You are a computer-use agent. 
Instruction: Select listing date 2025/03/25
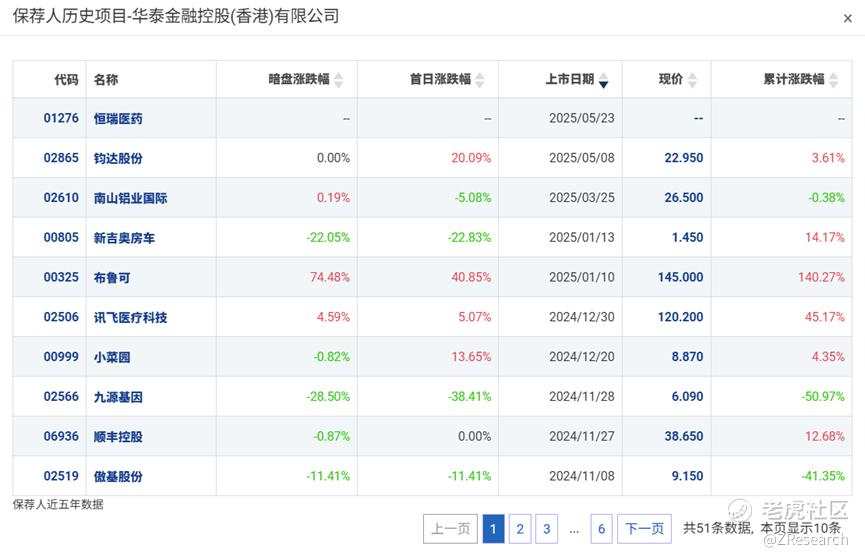(581, 198)
